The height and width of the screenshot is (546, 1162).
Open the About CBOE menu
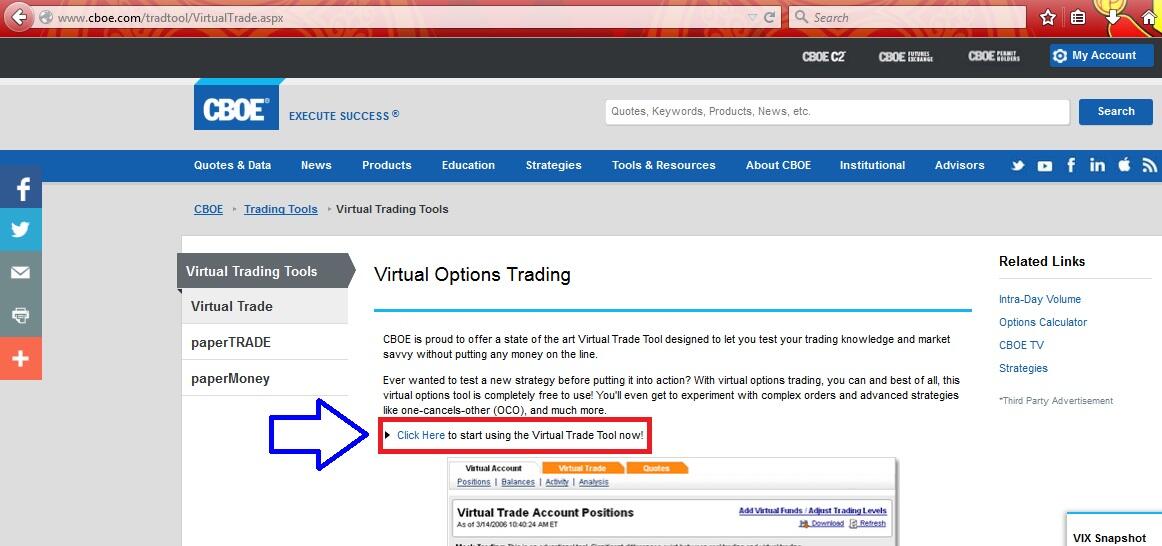click(778, 165)
